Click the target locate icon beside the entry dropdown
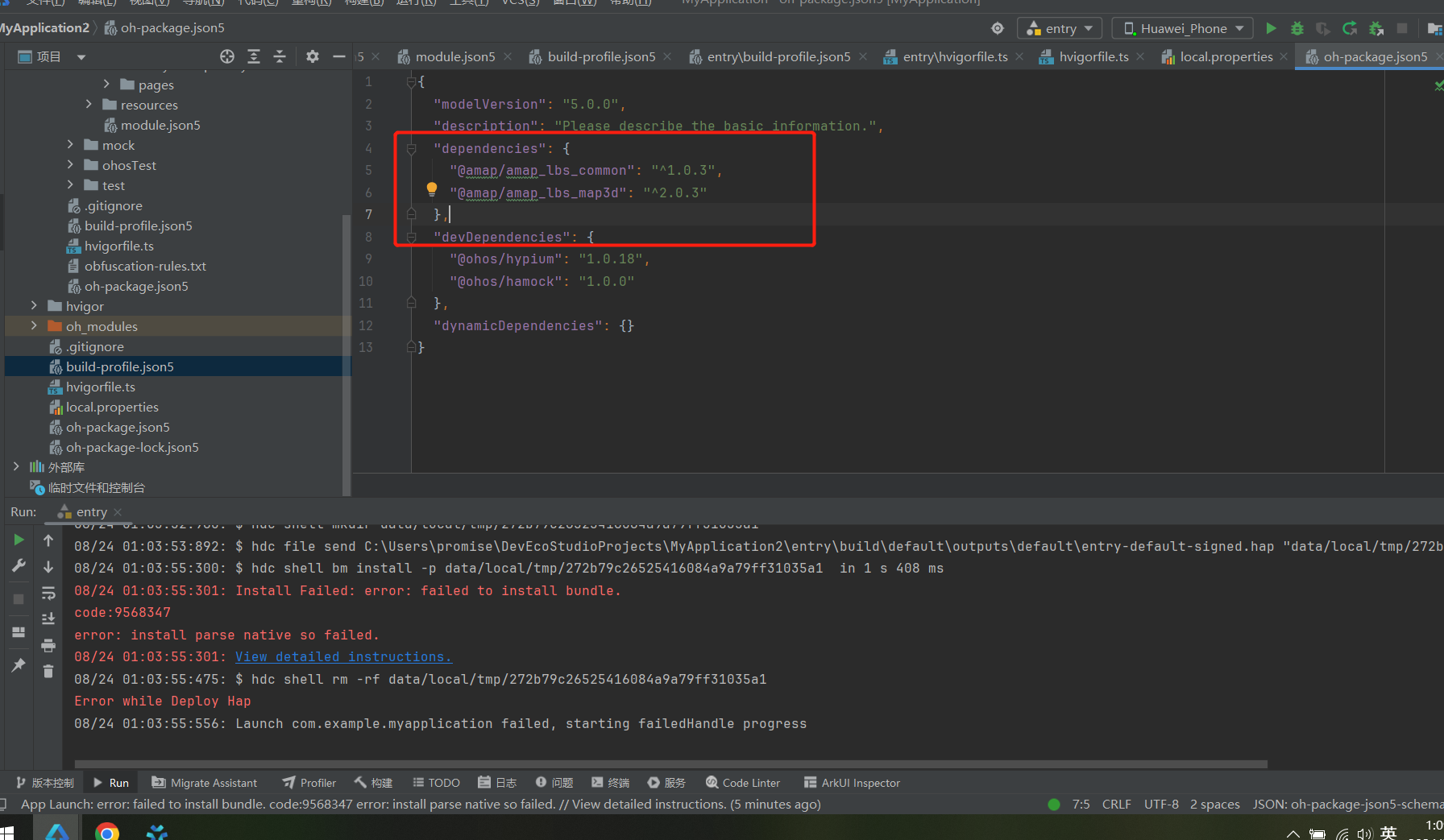This screenshot has height=840, width=1444. (998, 28)
